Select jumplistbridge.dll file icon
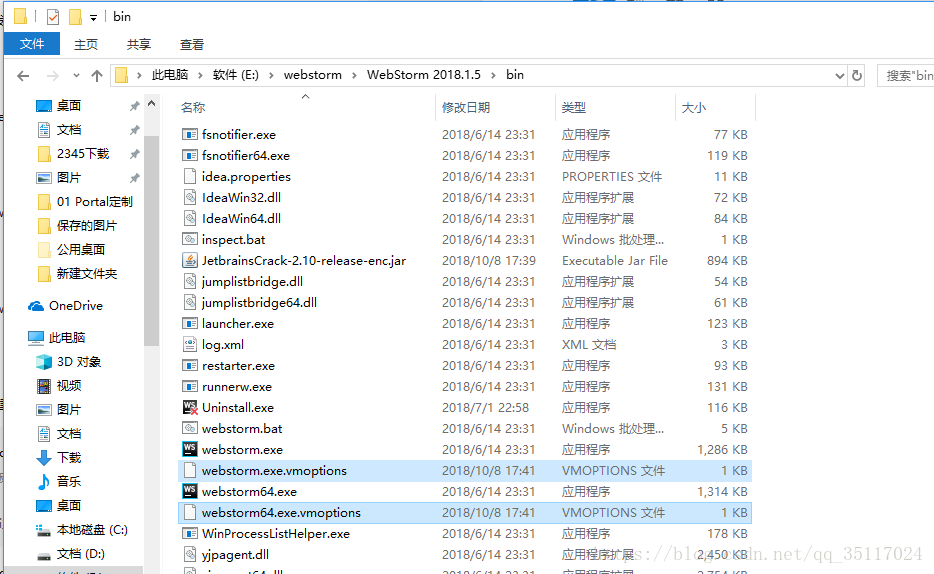934x574 pixels. click(189, 282)
